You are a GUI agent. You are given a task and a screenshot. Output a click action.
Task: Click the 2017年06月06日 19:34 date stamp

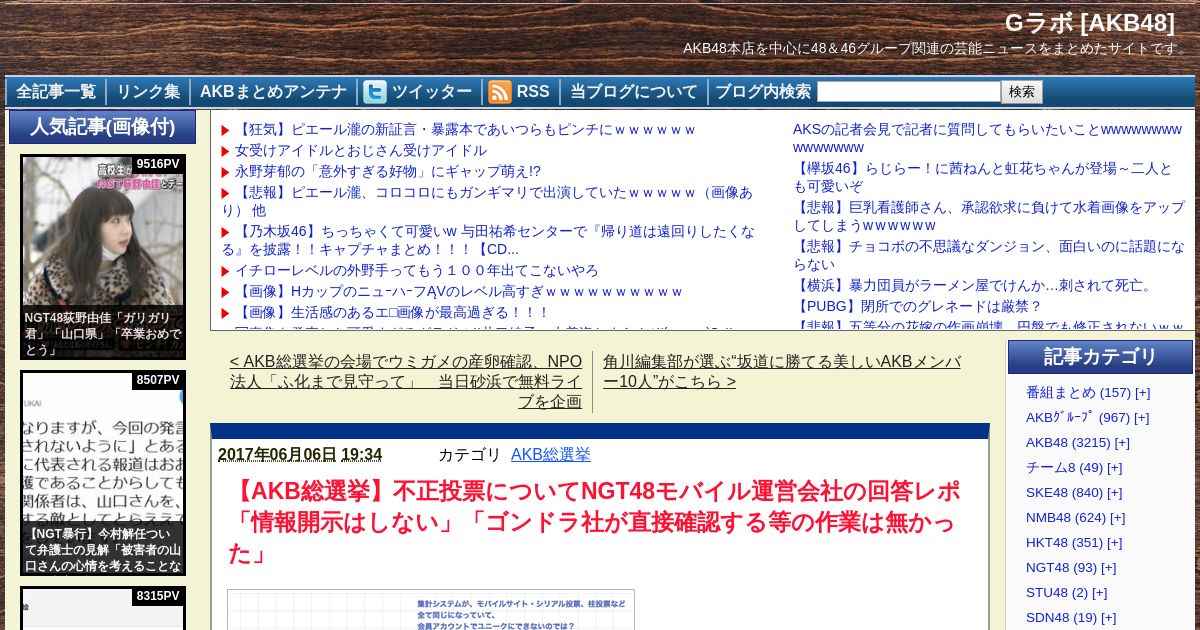pyautogui.click(x=300, y=454)
